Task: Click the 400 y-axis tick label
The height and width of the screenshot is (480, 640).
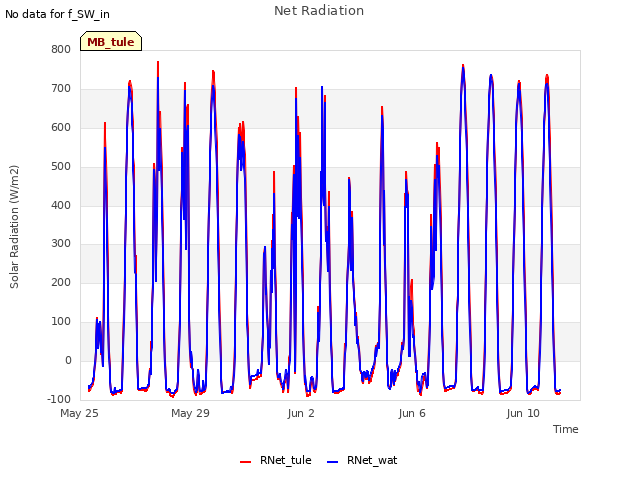Action: click(61, 205)
